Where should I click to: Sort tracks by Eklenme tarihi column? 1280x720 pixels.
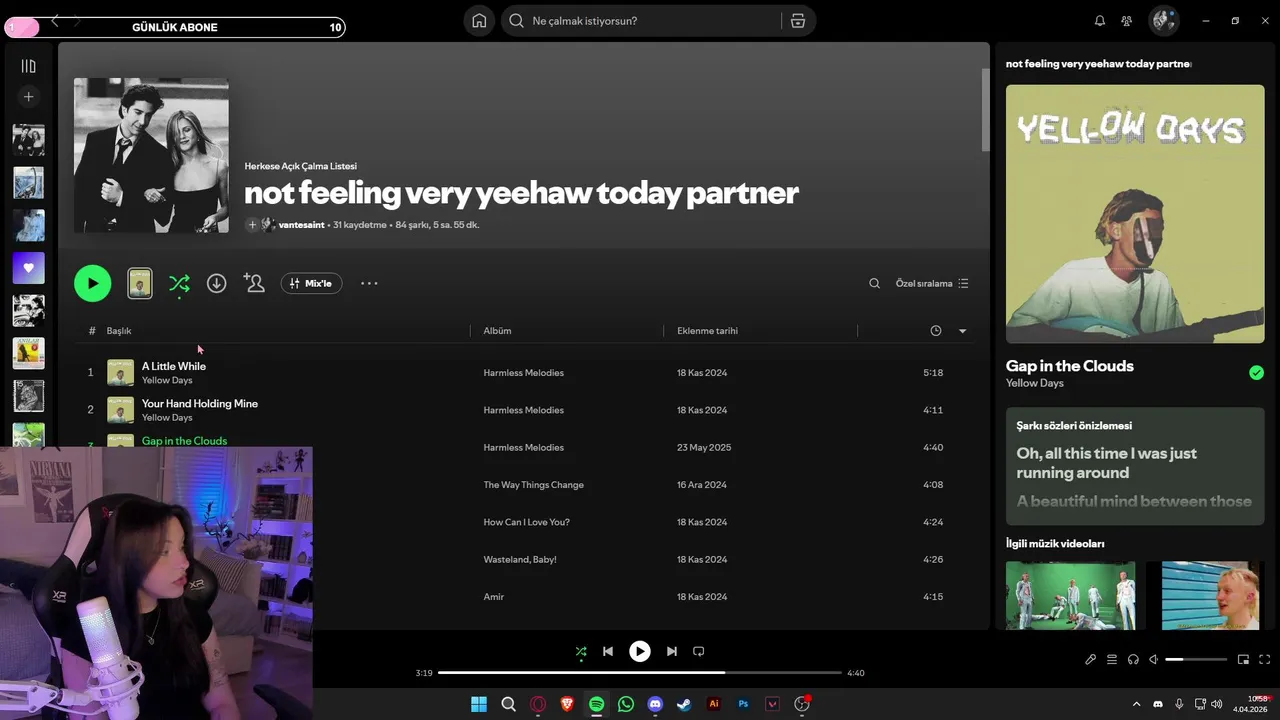707,331
